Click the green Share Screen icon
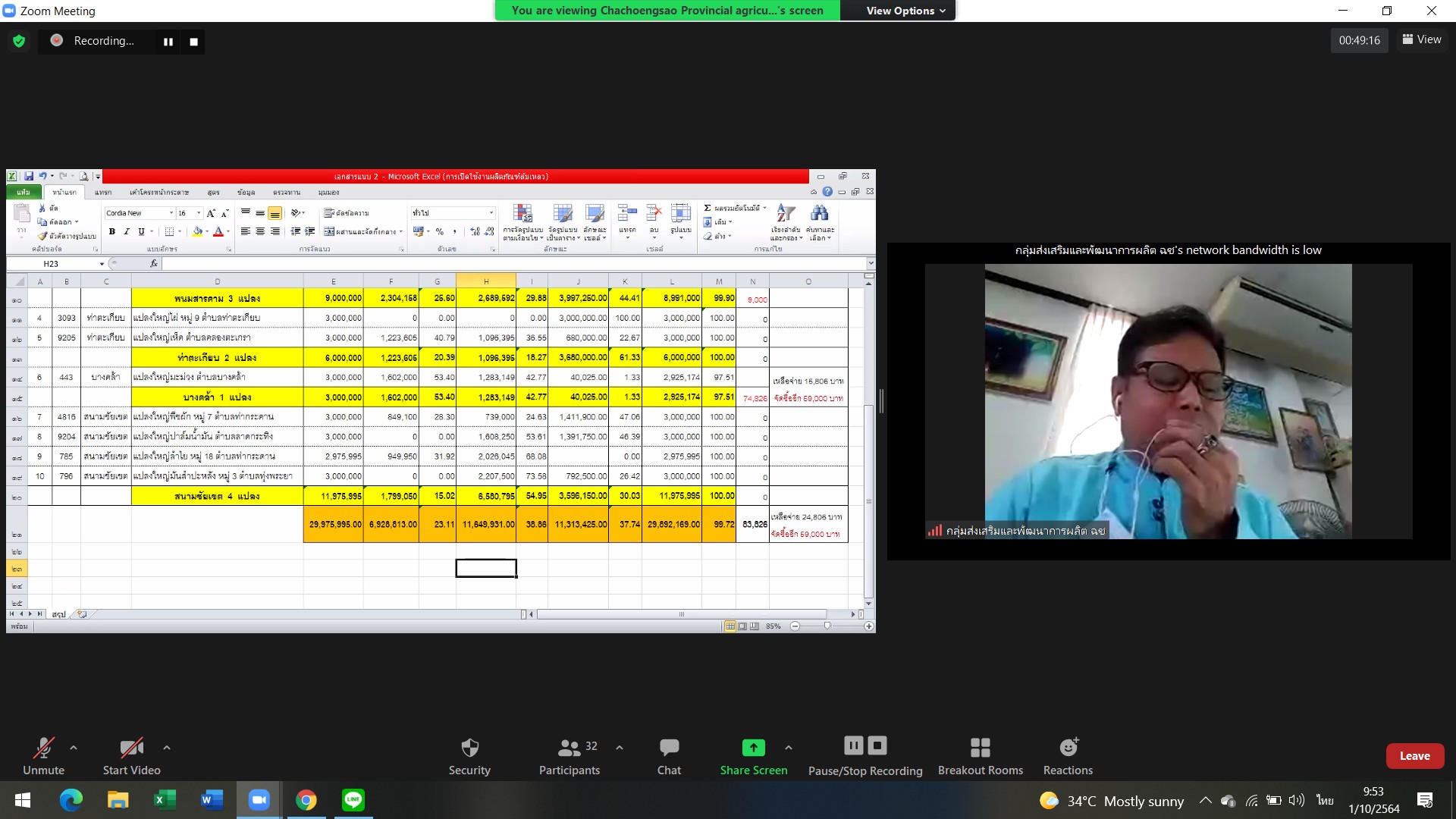 (x=753, y=748)
